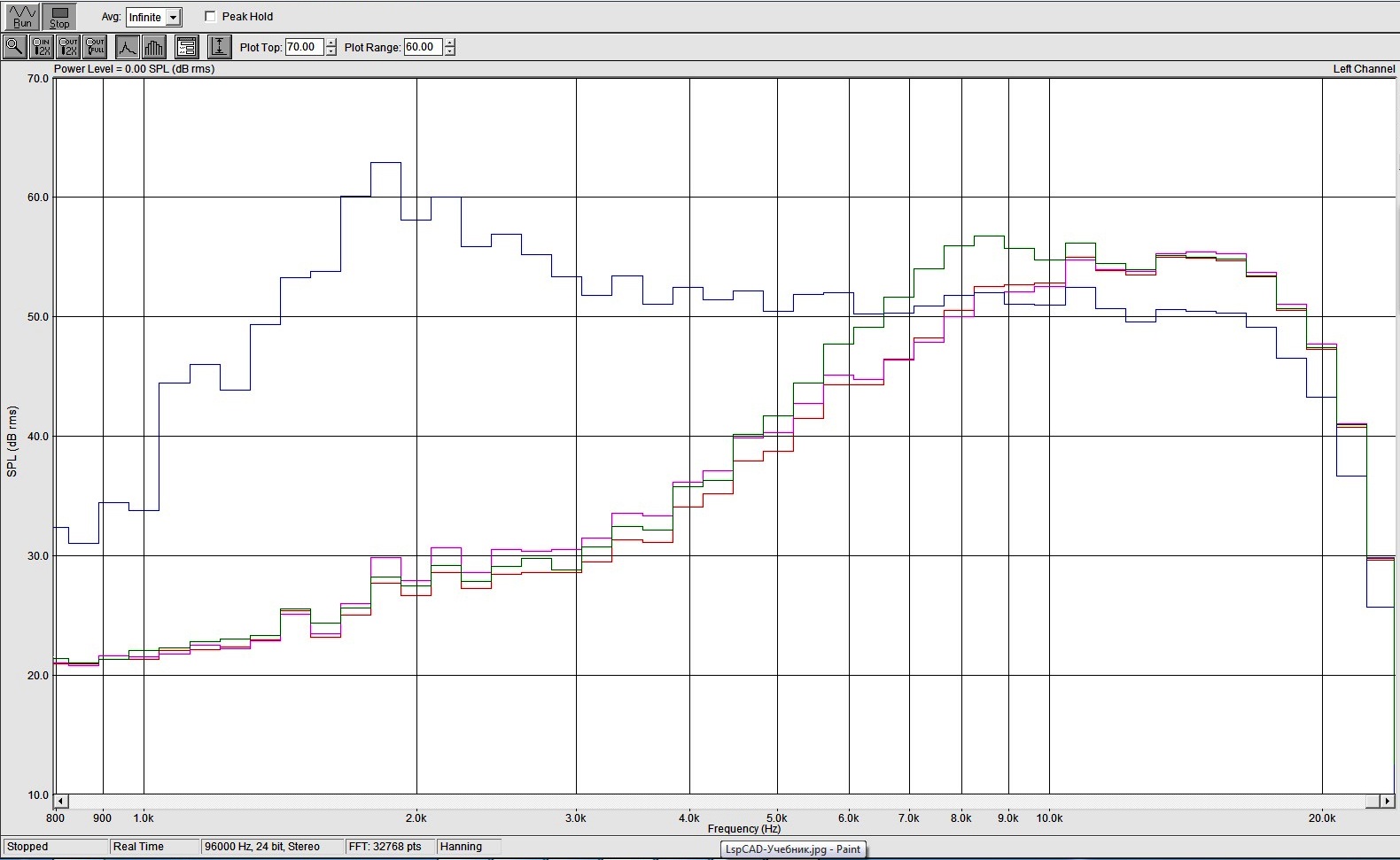Click the 1.0k frequency axis tick label
Image resolution: width=1400 pixels, height=860 pixels.
pos(144,818)
